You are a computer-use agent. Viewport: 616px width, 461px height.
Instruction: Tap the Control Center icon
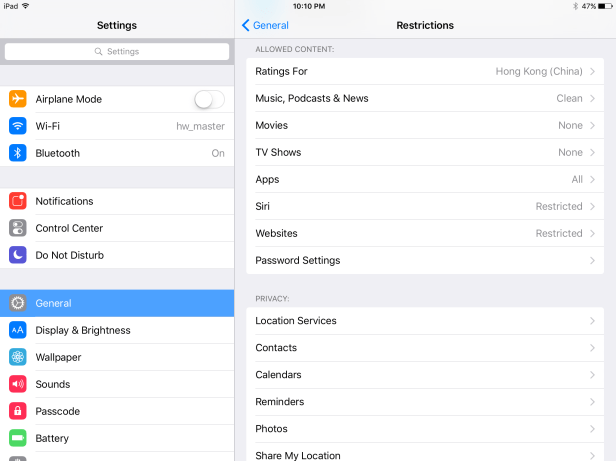coord(17,228)
